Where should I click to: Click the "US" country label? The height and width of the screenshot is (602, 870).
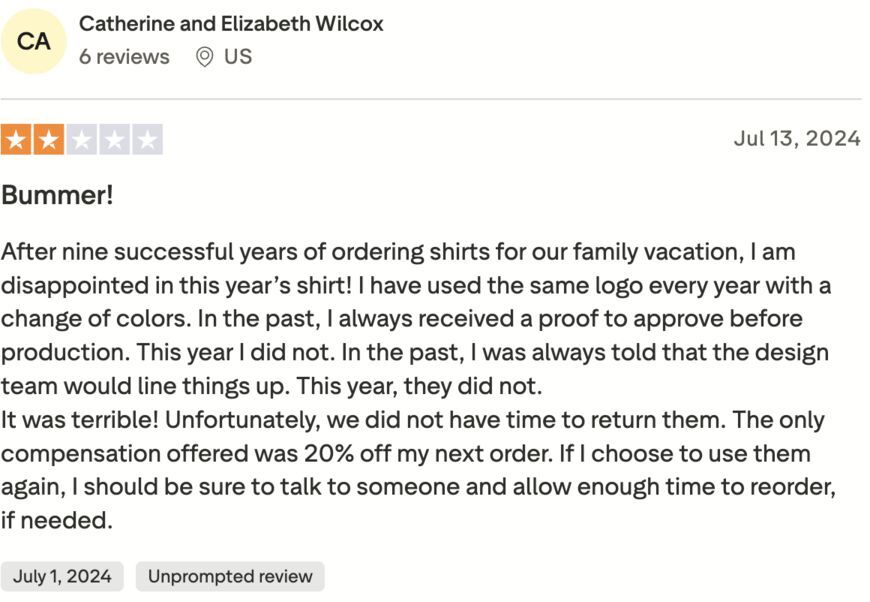238,57
